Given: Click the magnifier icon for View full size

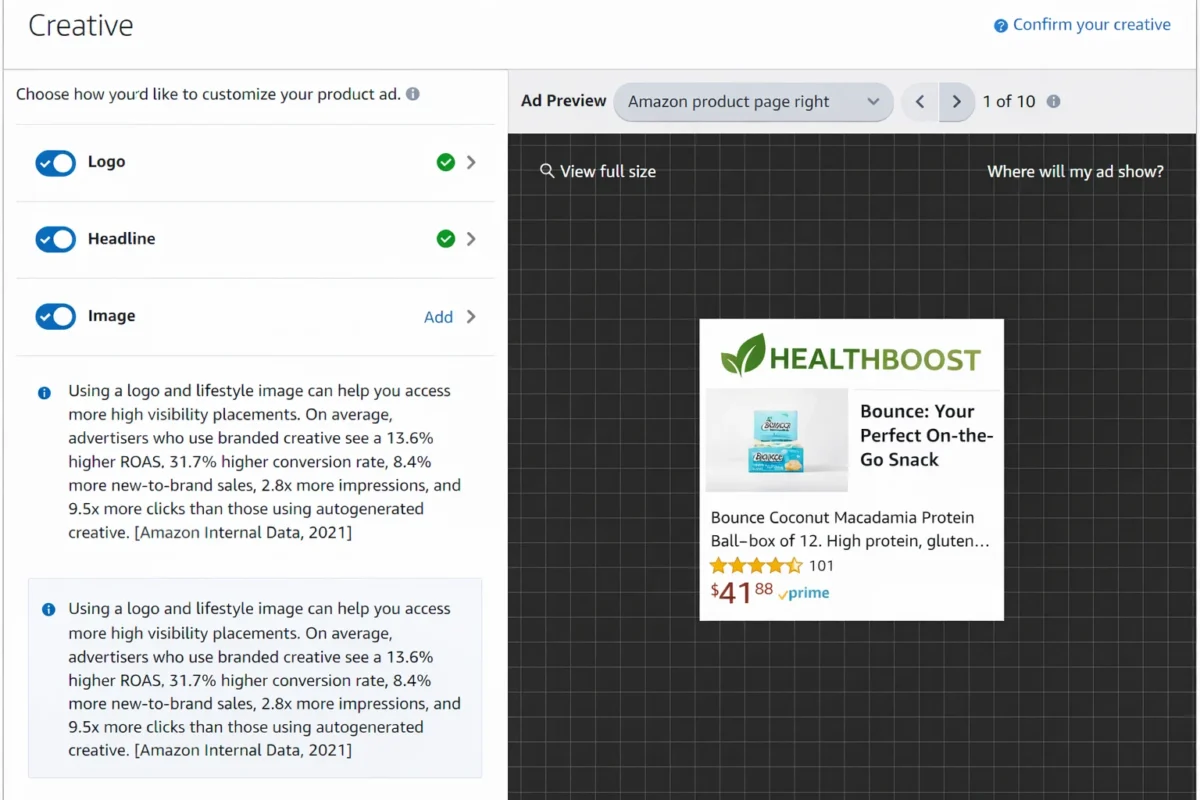Looking at the screenshot, I should click(x=547, y=171).
